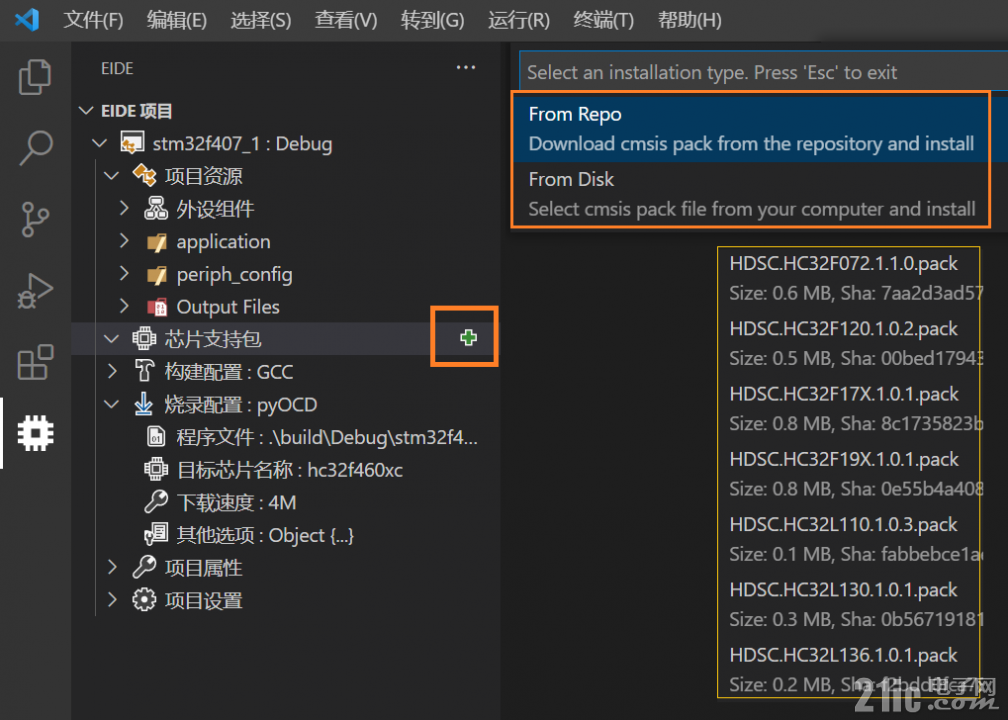
Task: Select HDSC.HC32F072.1.1.0.pack from list
Action: click(x=849, y=278)
